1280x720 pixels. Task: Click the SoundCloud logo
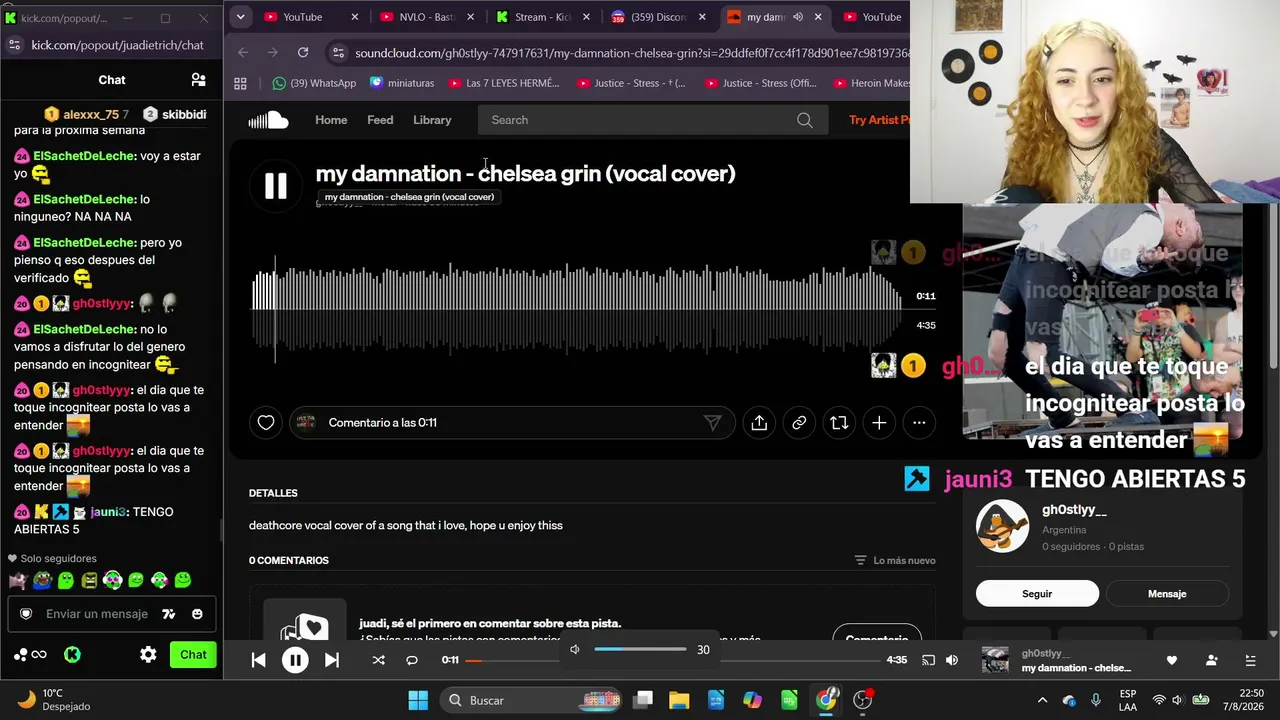point(268,120)
